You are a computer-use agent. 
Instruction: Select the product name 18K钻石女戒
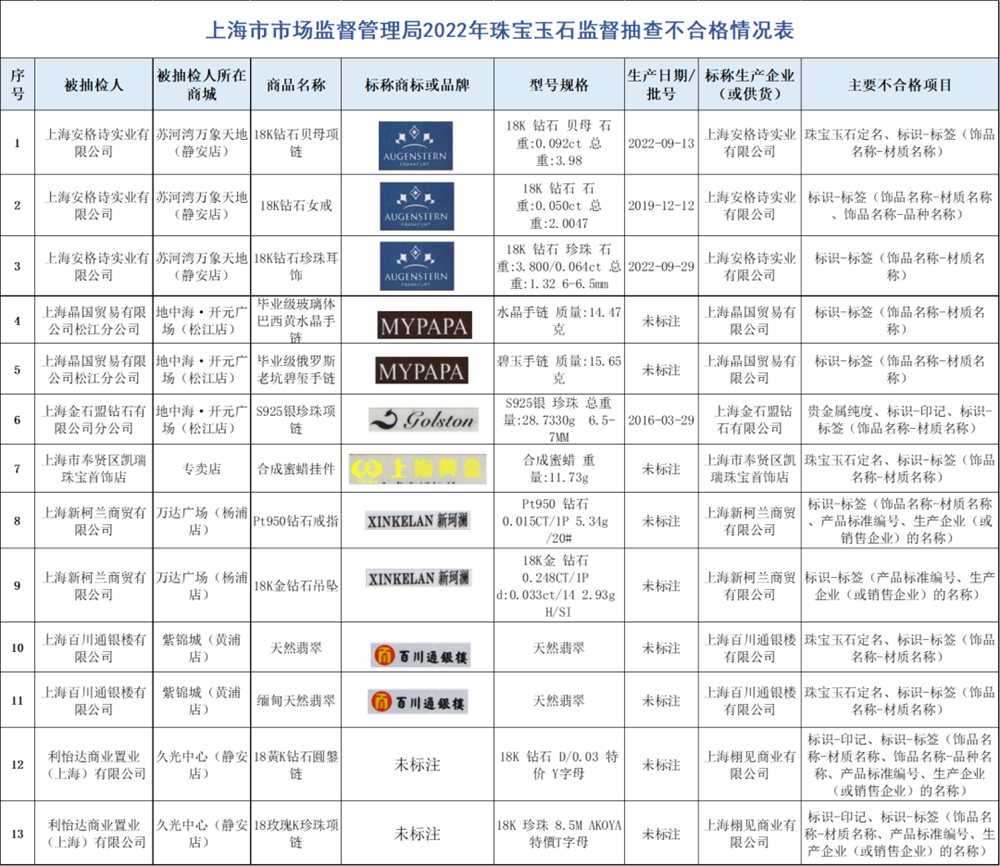tap(296, 205)
